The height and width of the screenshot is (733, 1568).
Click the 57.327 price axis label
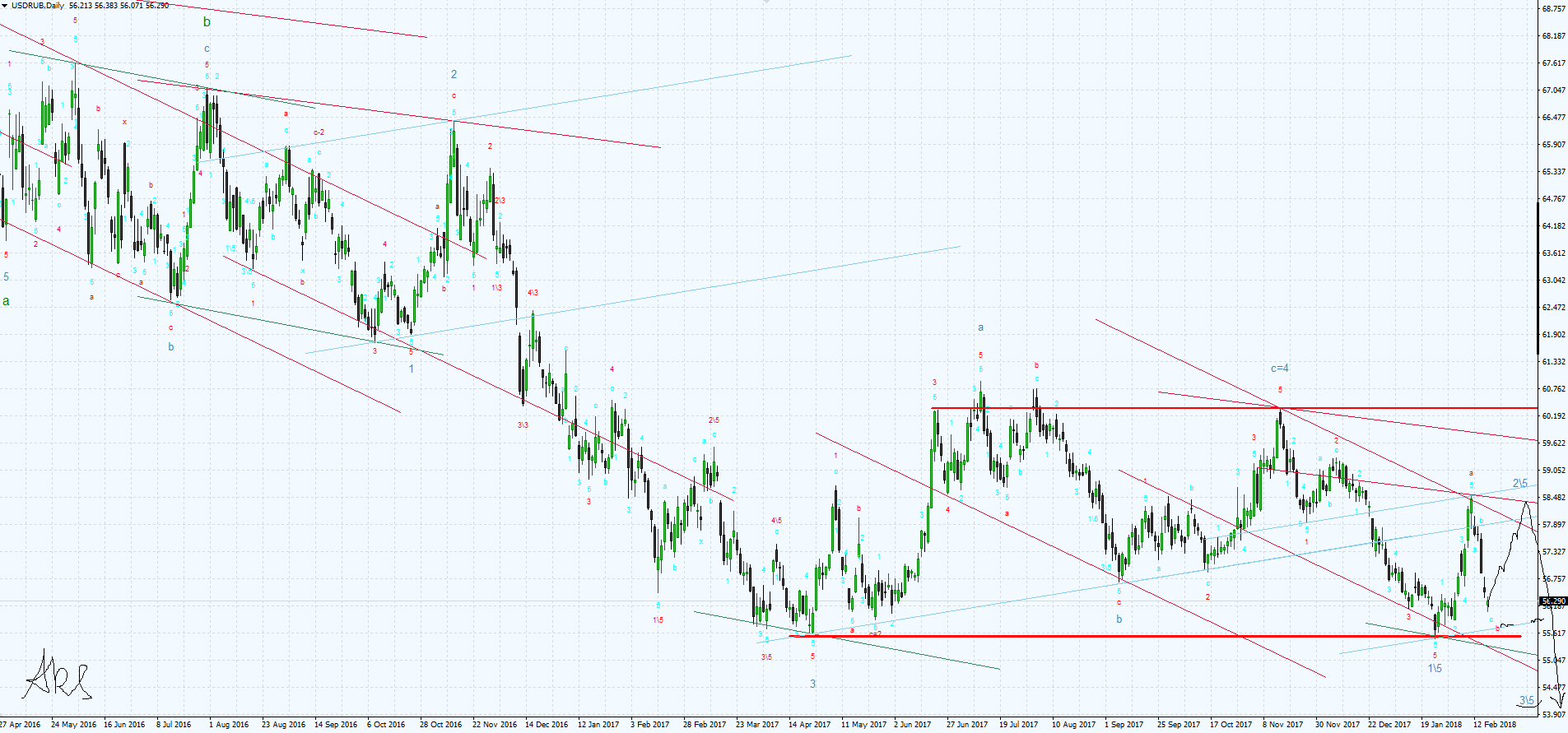pyautogui.click(x=1554, y=552)
